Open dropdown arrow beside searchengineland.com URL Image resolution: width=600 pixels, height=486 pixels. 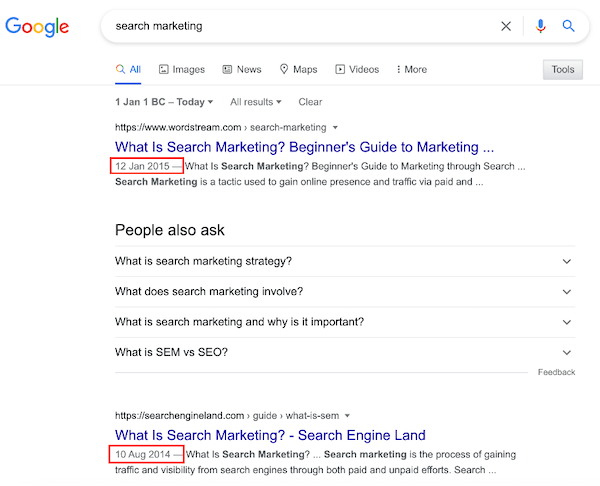[x=347, y=416]
